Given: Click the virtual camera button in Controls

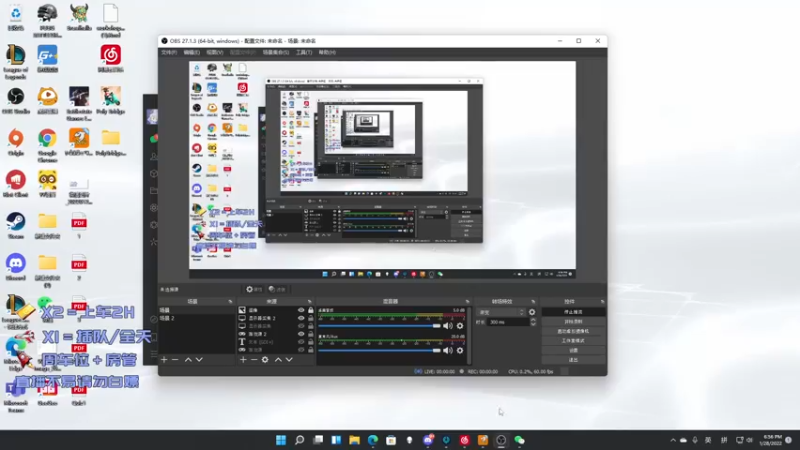Looking at the screenshot, I should click(x=573, y=331).
